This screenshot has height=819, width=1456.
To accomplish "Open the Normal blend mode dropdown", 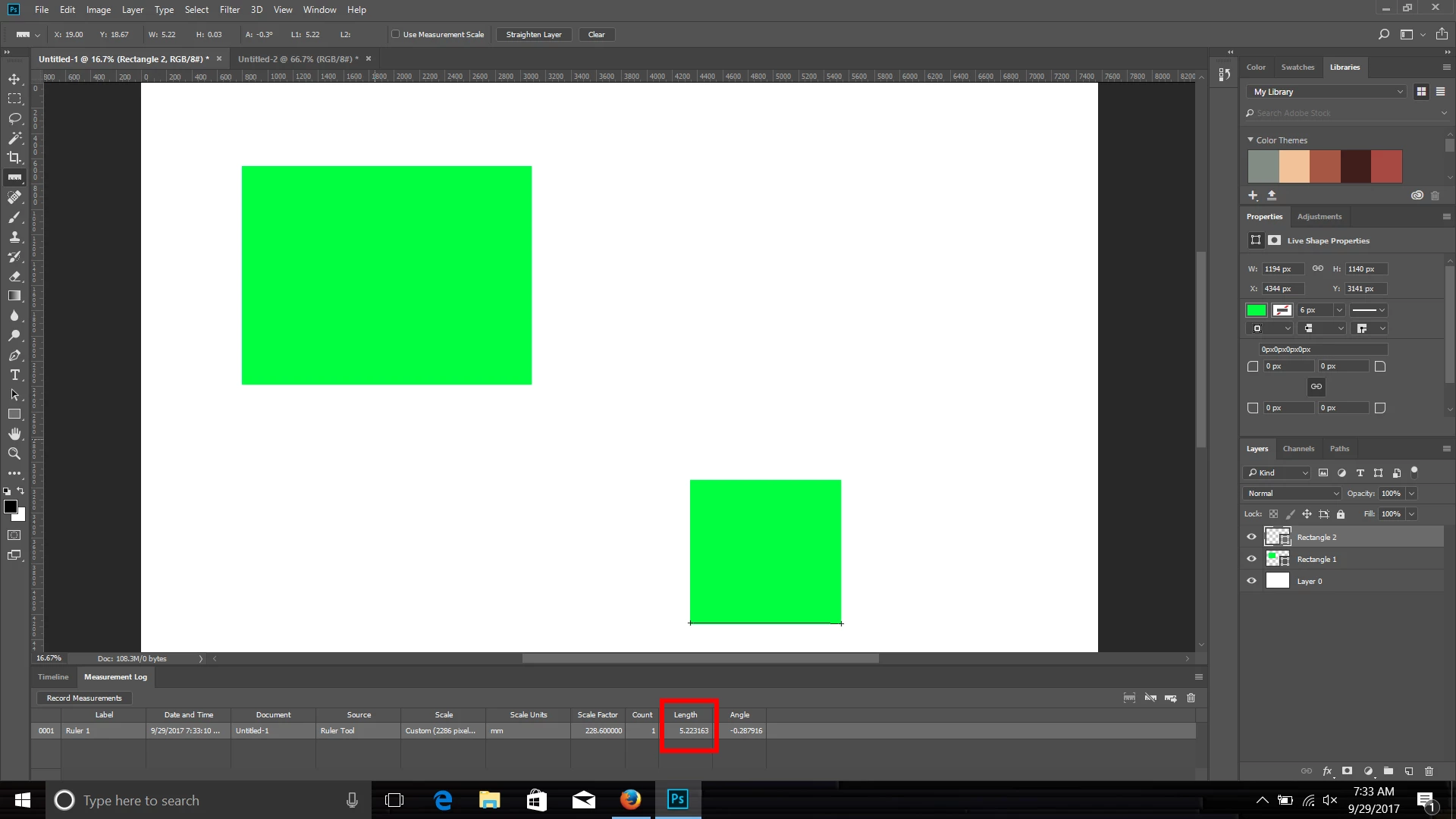I will [x=1292, y=493].
